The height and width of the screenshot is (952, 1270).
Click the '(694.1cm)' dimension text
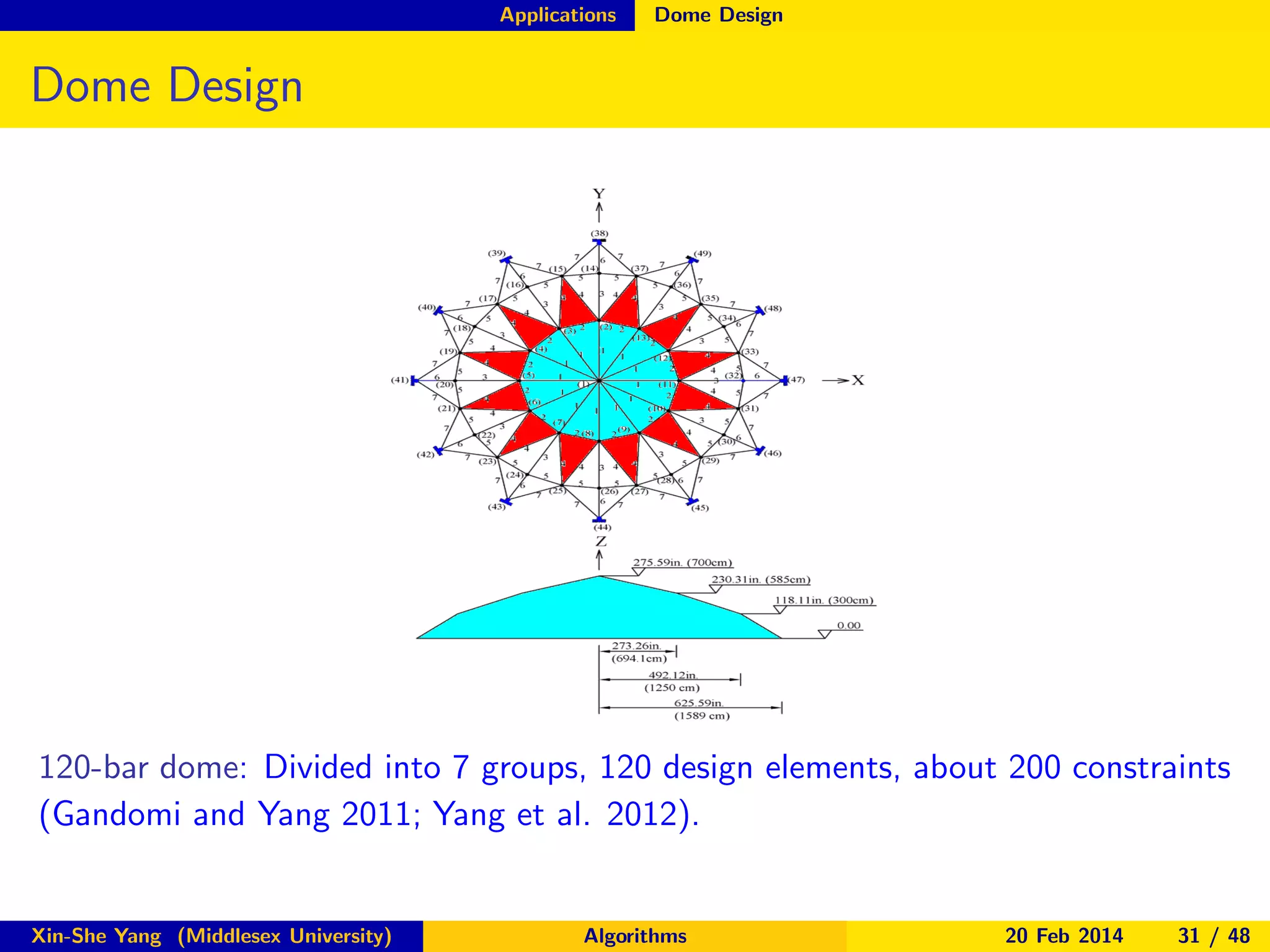coord(639,658)
